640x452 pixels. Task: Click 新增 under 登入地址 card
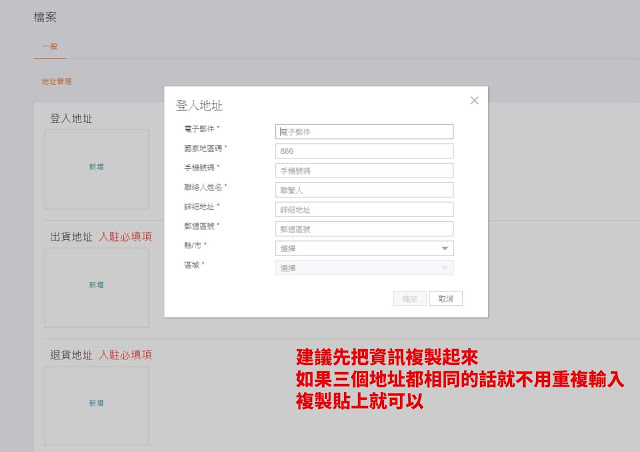96,167
